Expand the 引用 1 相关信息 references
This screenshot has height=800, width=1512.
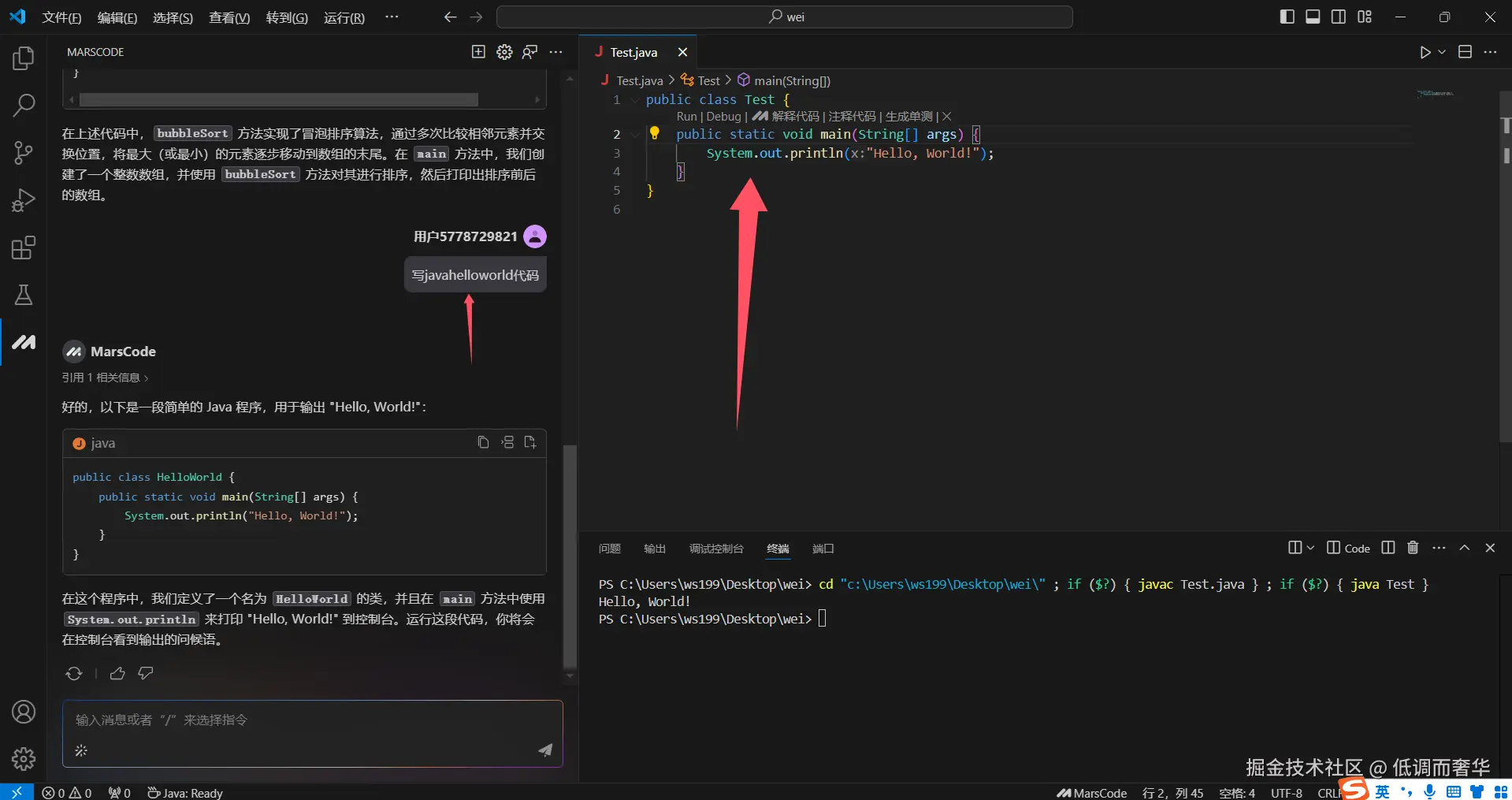[x=105, y=378]
